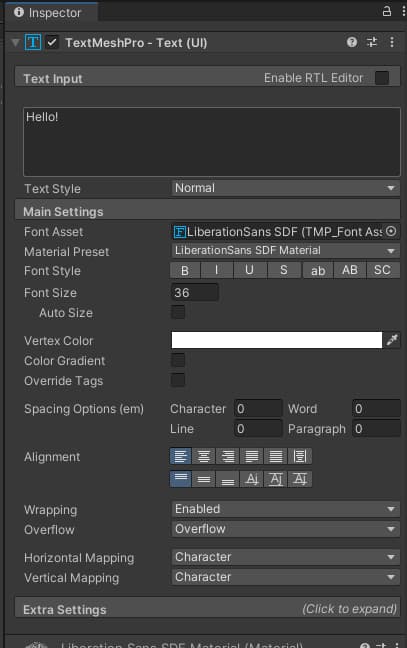Screen dimensions: 407x648
Task: Toggle uppercase AB font style
Action: pyautogui.click(x=350, y=270)
